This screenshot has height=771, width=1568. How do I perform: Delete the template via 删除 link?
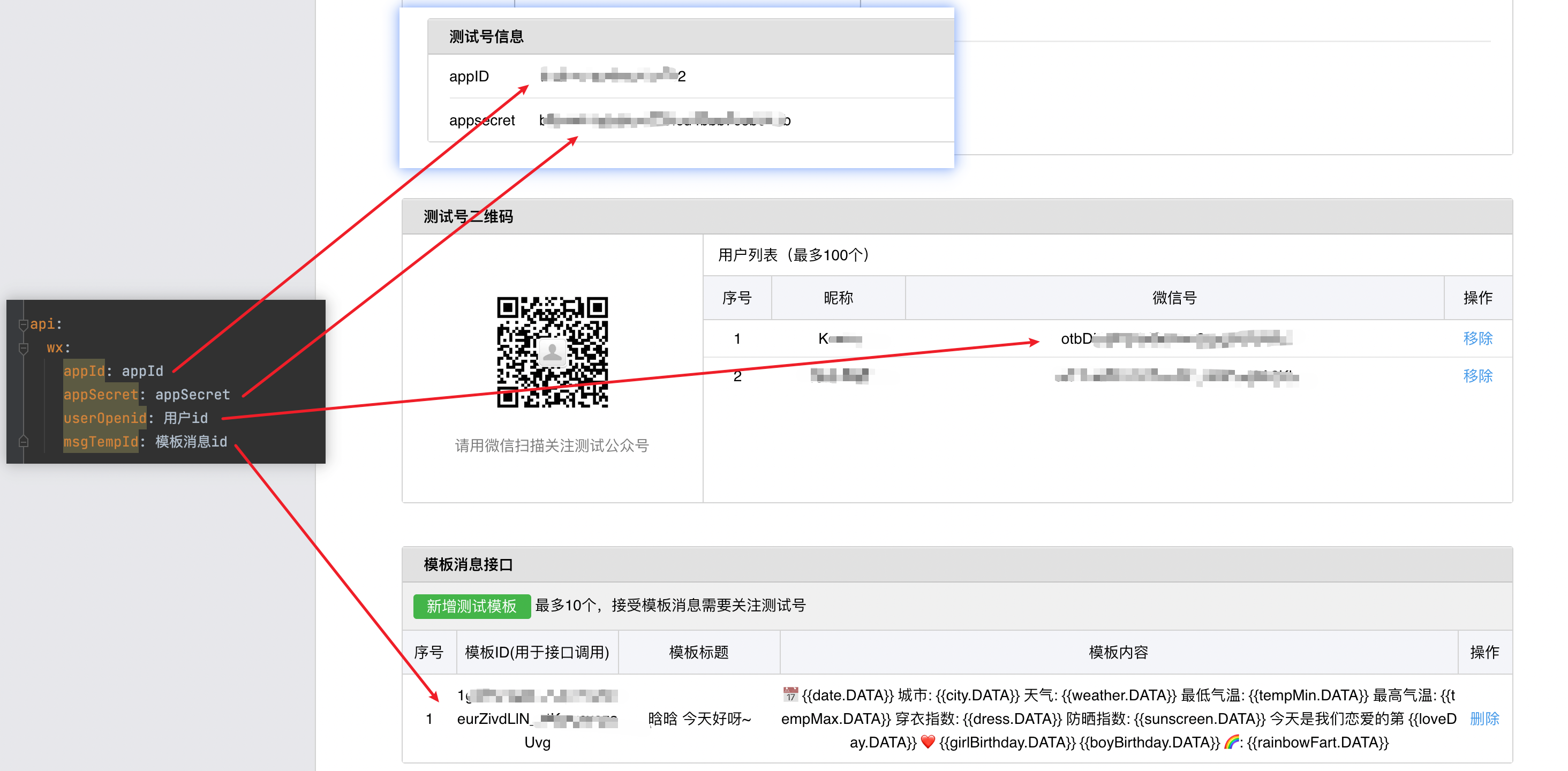tap(1484, 719)
